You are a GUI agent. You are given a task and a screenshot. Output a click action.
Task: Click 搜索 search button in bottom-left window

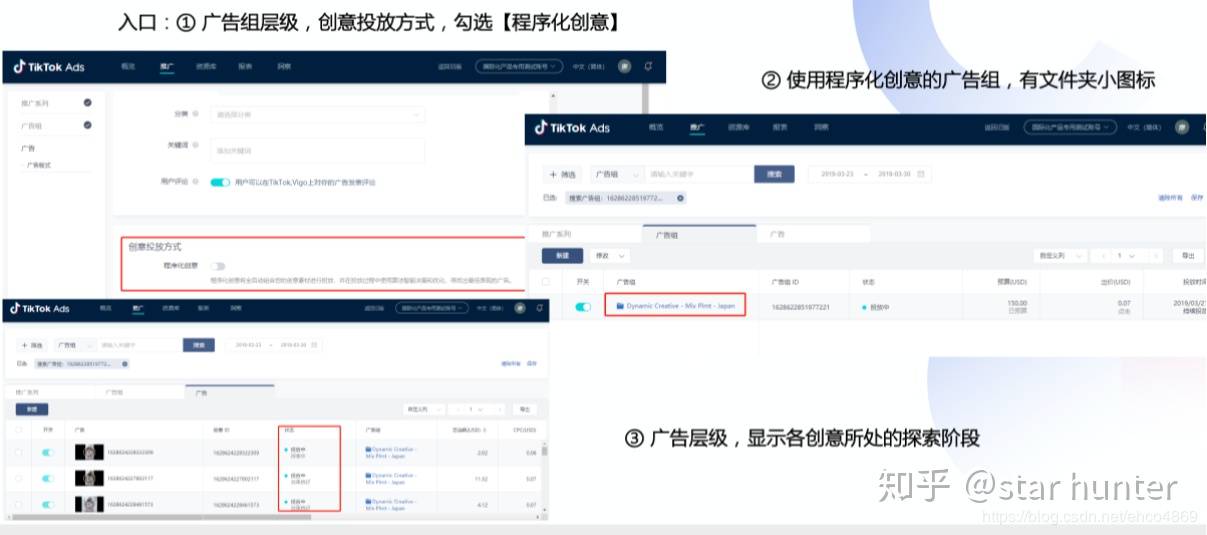pos(198,345)
